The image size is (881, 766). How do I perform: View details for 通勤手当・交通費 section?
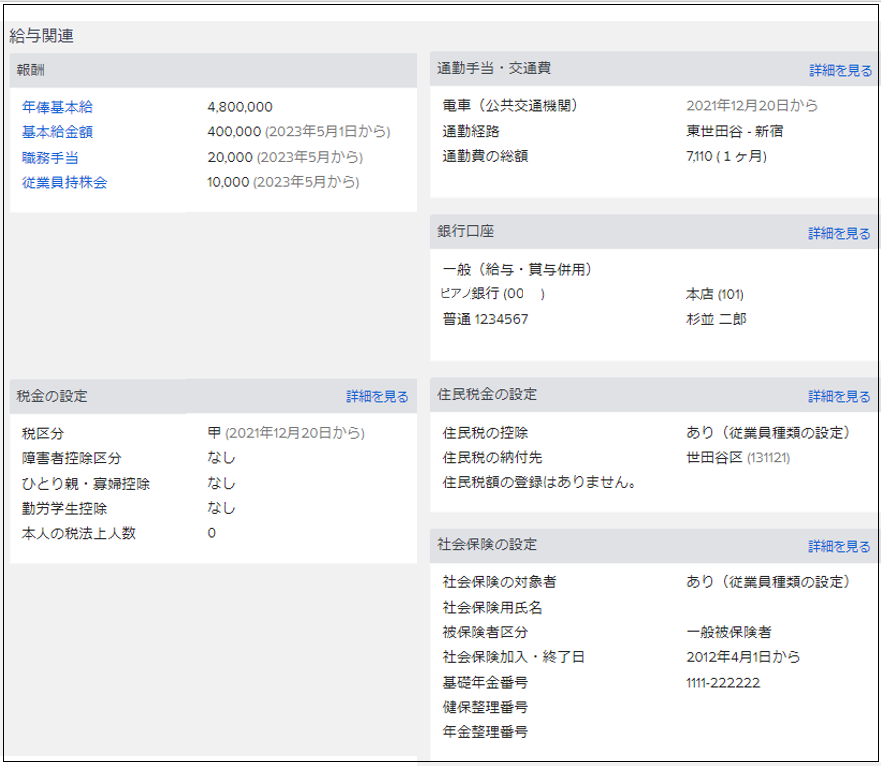pos(839,70)
